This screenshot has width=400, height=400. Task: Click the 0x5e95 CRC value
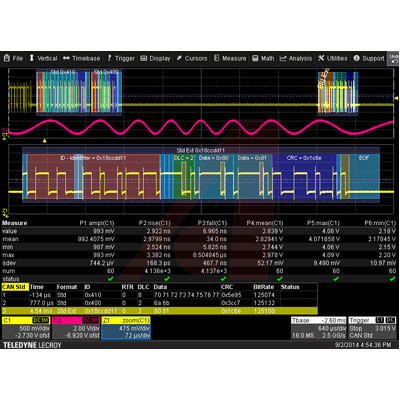click(231, 295)
